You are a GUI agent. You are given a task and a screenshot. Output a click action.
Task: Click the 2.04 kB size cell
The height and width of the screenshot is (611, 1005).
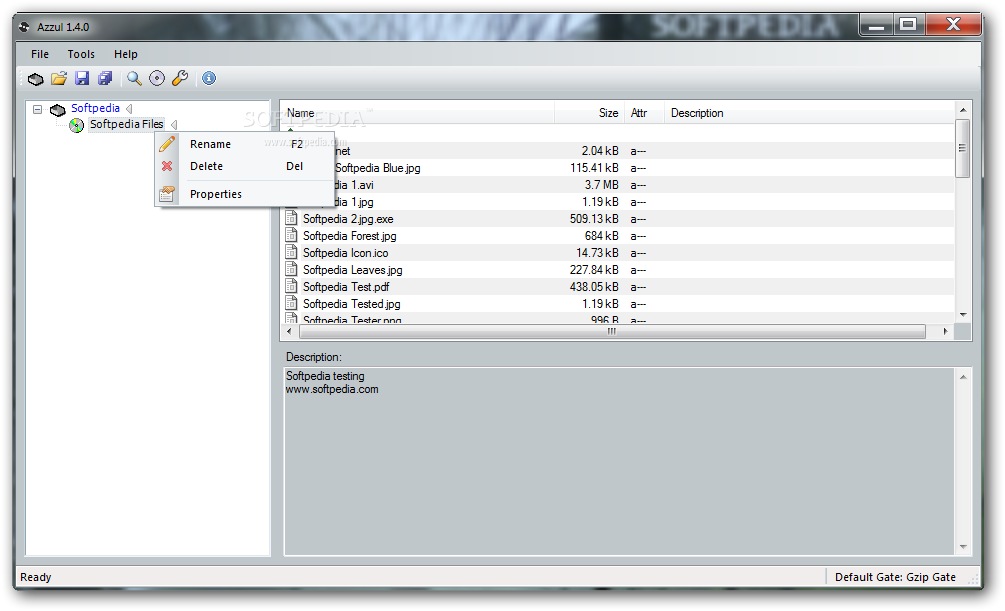pos(600,151)
